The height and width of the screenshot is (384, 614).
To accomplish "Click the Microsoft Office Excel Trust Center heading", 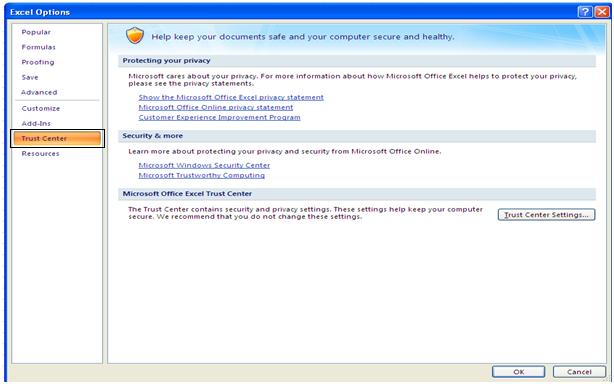I will (187, 194).
